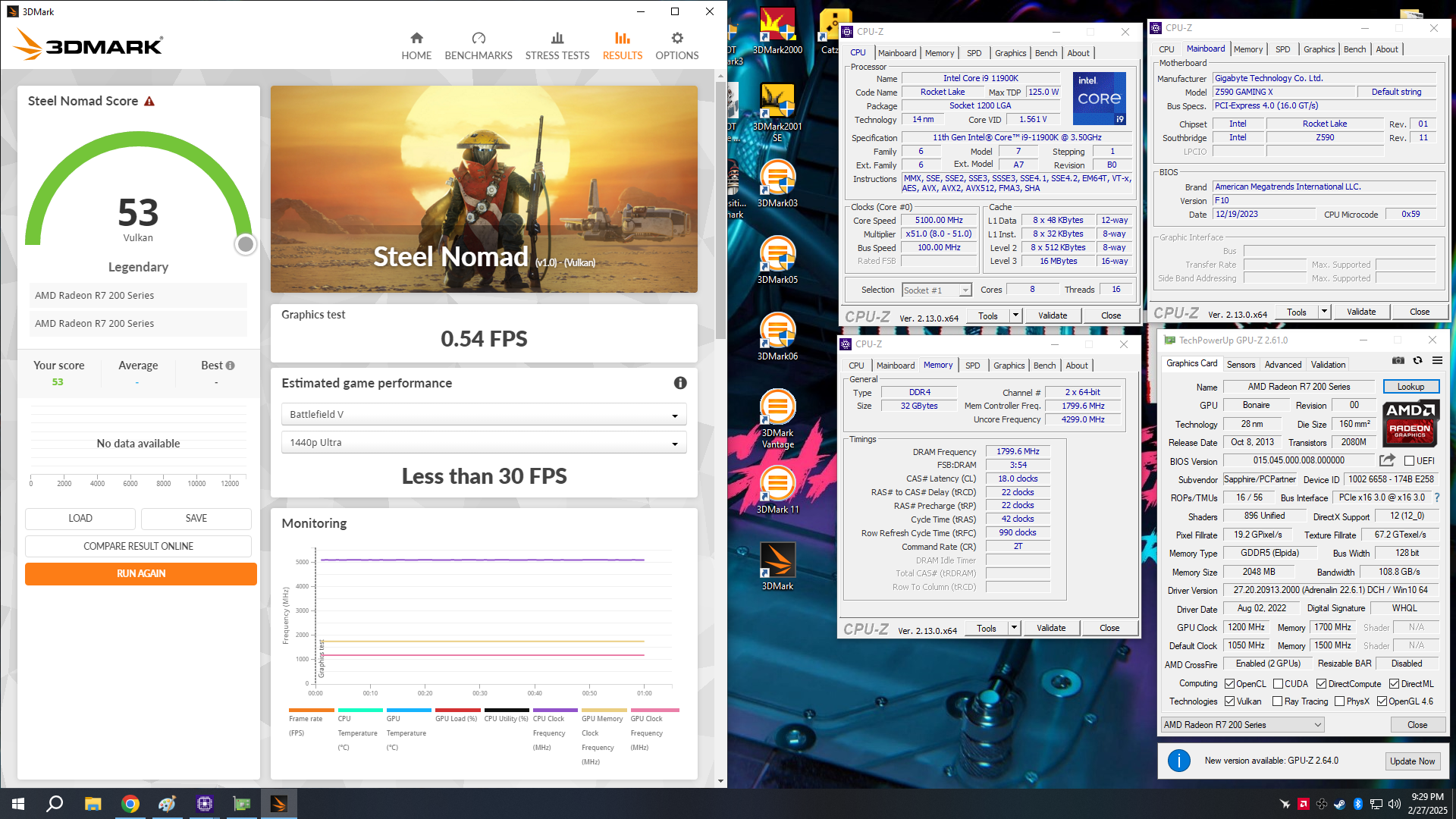
Task: Go to STRESS TESTS section
Action: [x=557, y=46]
